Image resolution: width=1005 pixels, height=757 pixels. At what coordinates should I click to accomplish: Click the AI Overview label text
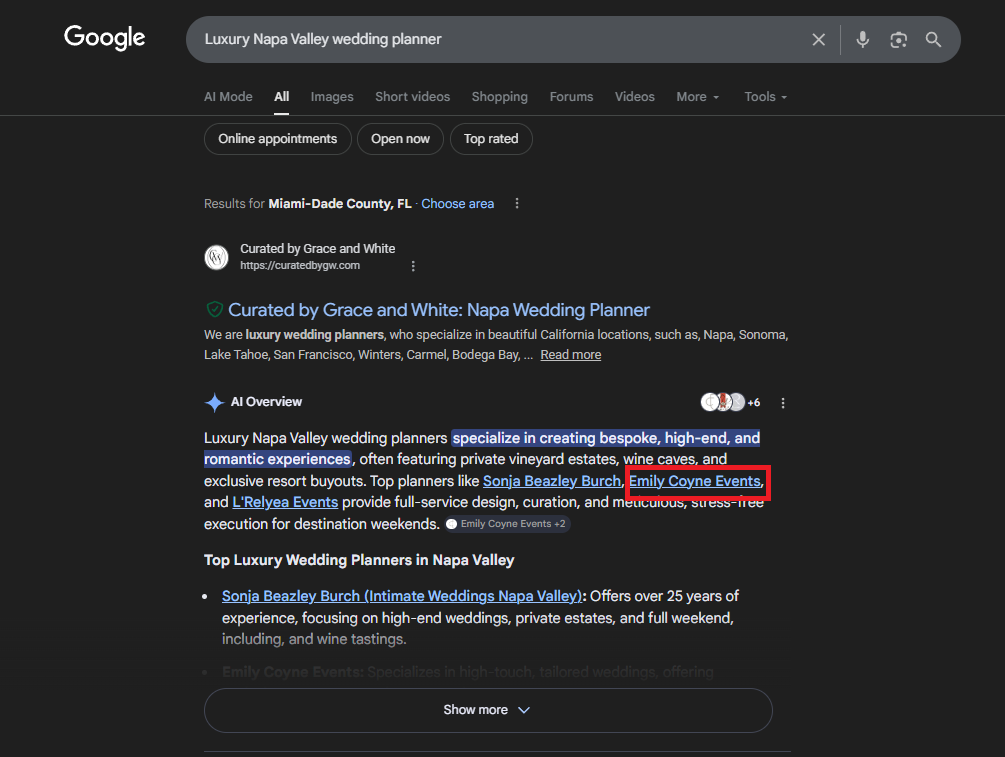(x=266, y=402)
